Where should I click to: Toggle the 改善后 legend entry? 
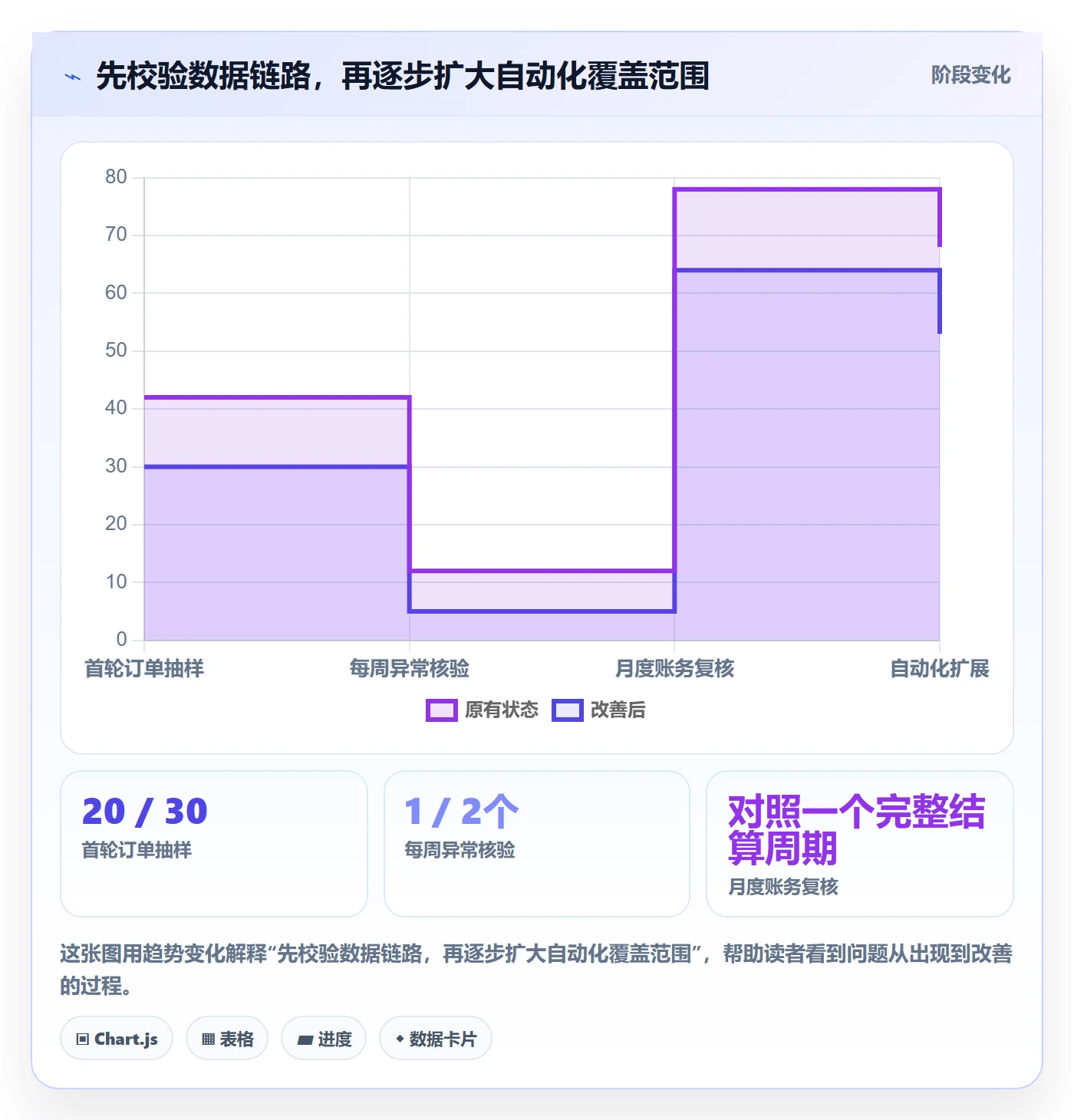[599, 710]
